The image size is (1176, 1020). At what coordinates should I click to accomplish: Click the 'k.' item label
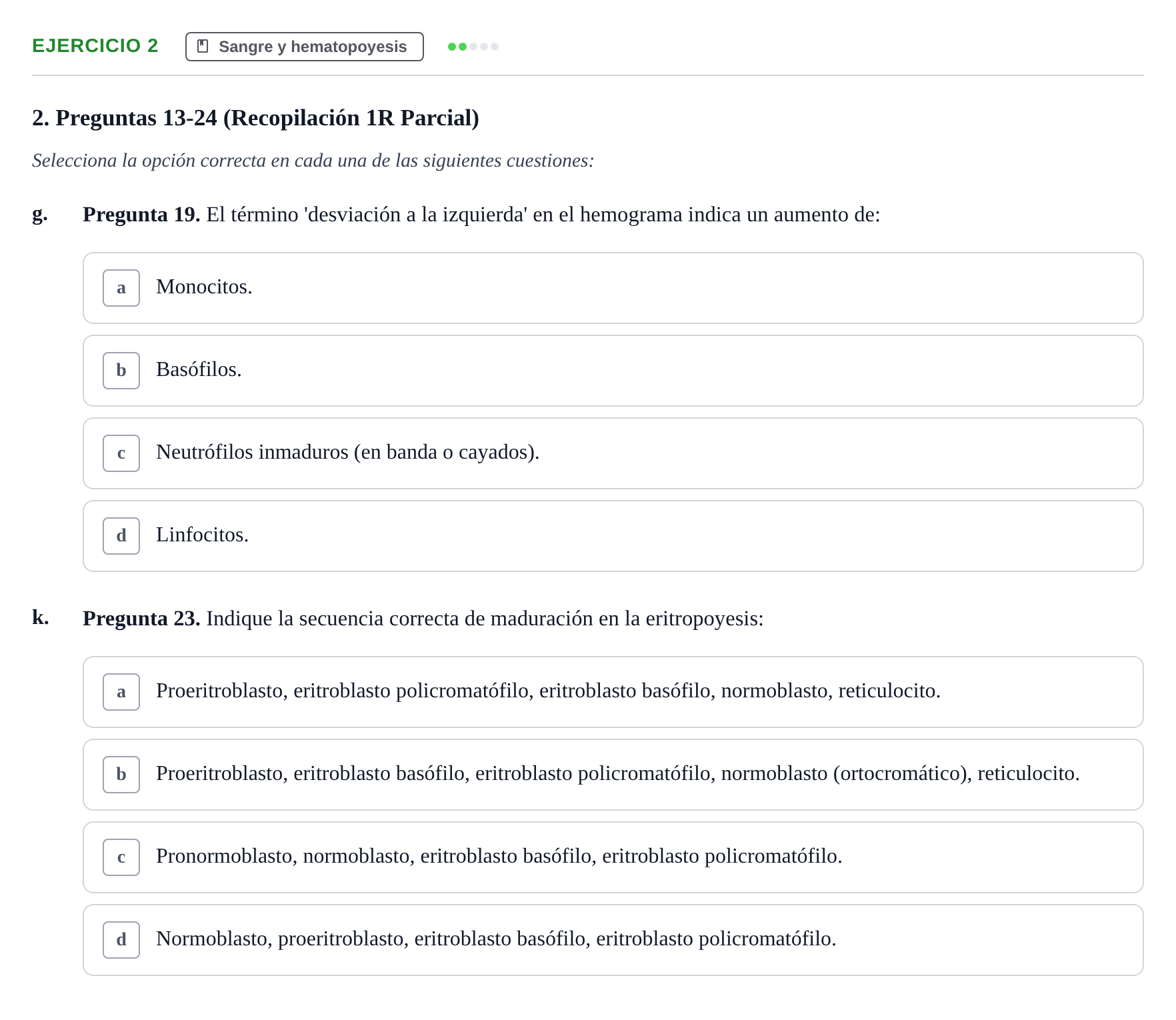(x=40, y=617)
